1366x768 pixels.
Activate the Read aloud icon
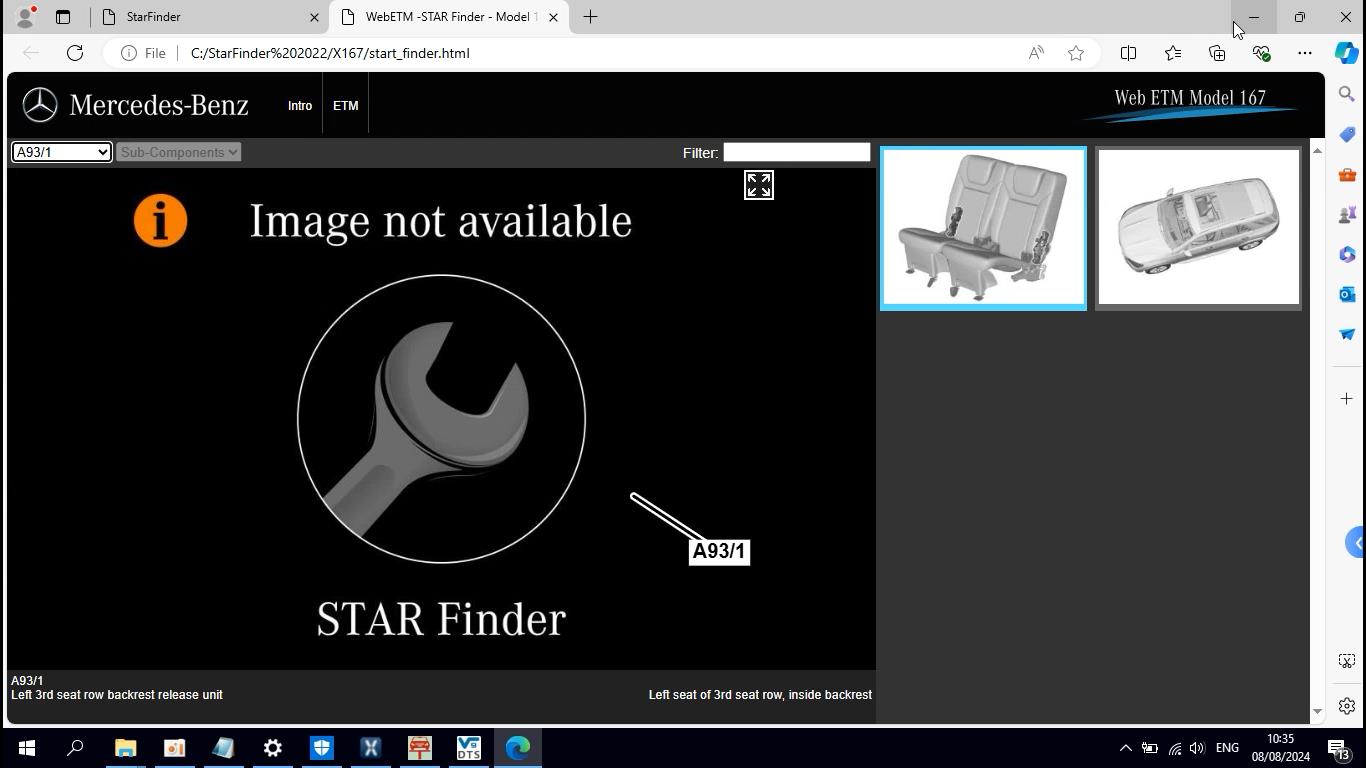click(x=1036, y=53)
